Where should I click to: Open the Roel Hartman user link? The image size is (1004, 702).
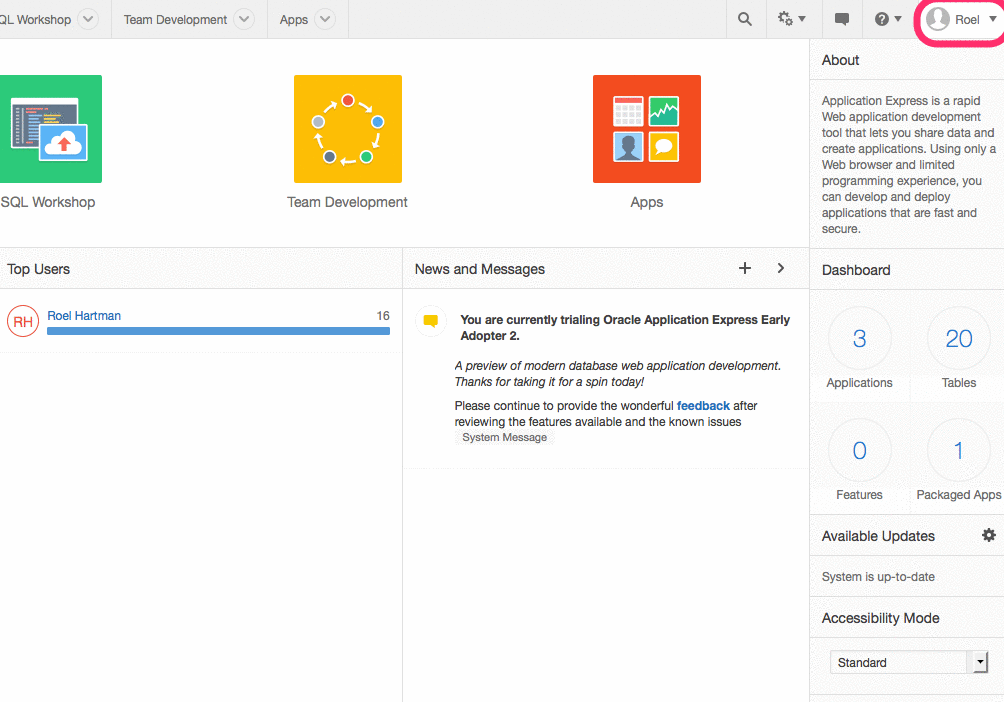84,316
